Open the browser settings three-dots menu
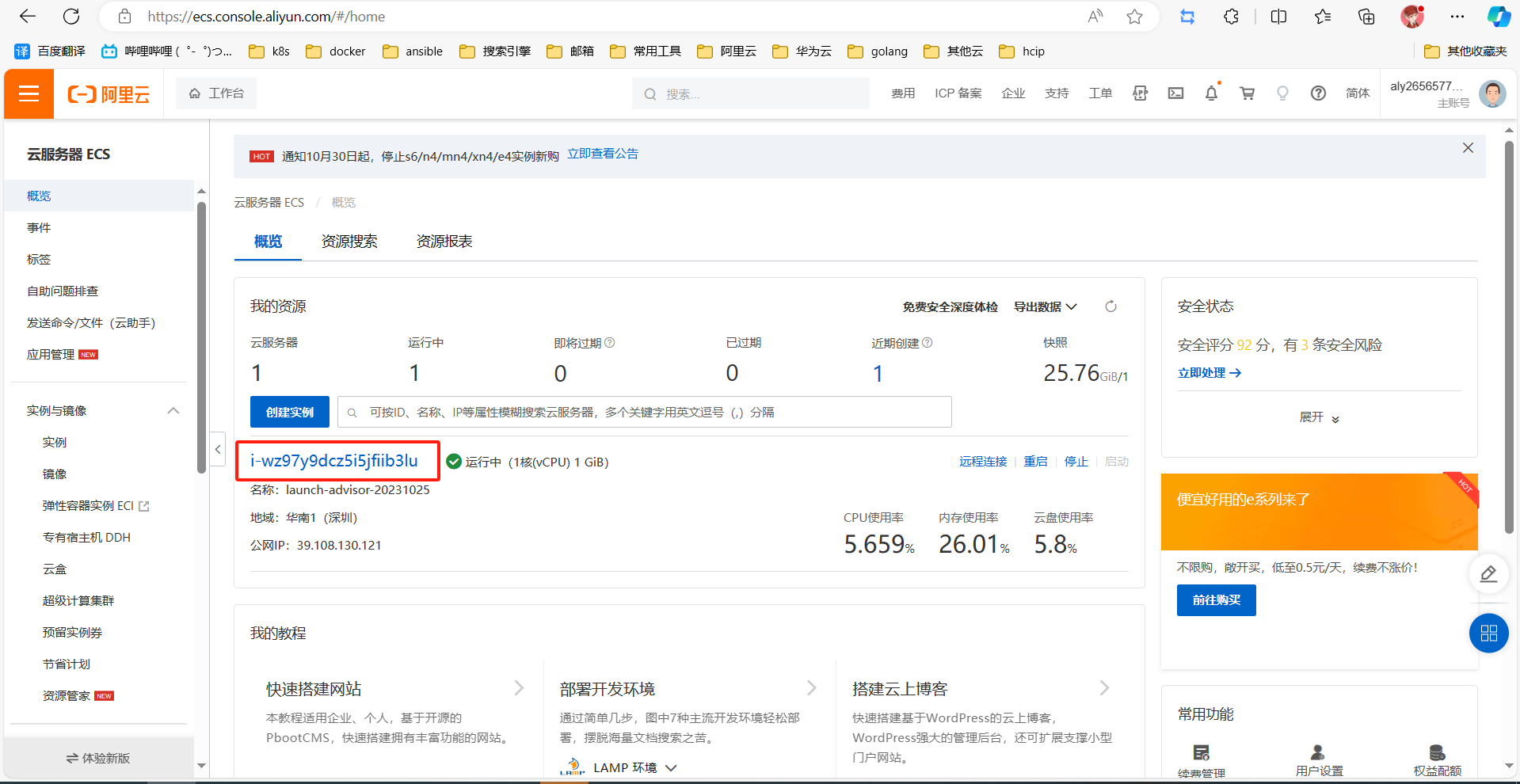This screenshot has width=1520, height=784. [1457, 17]
